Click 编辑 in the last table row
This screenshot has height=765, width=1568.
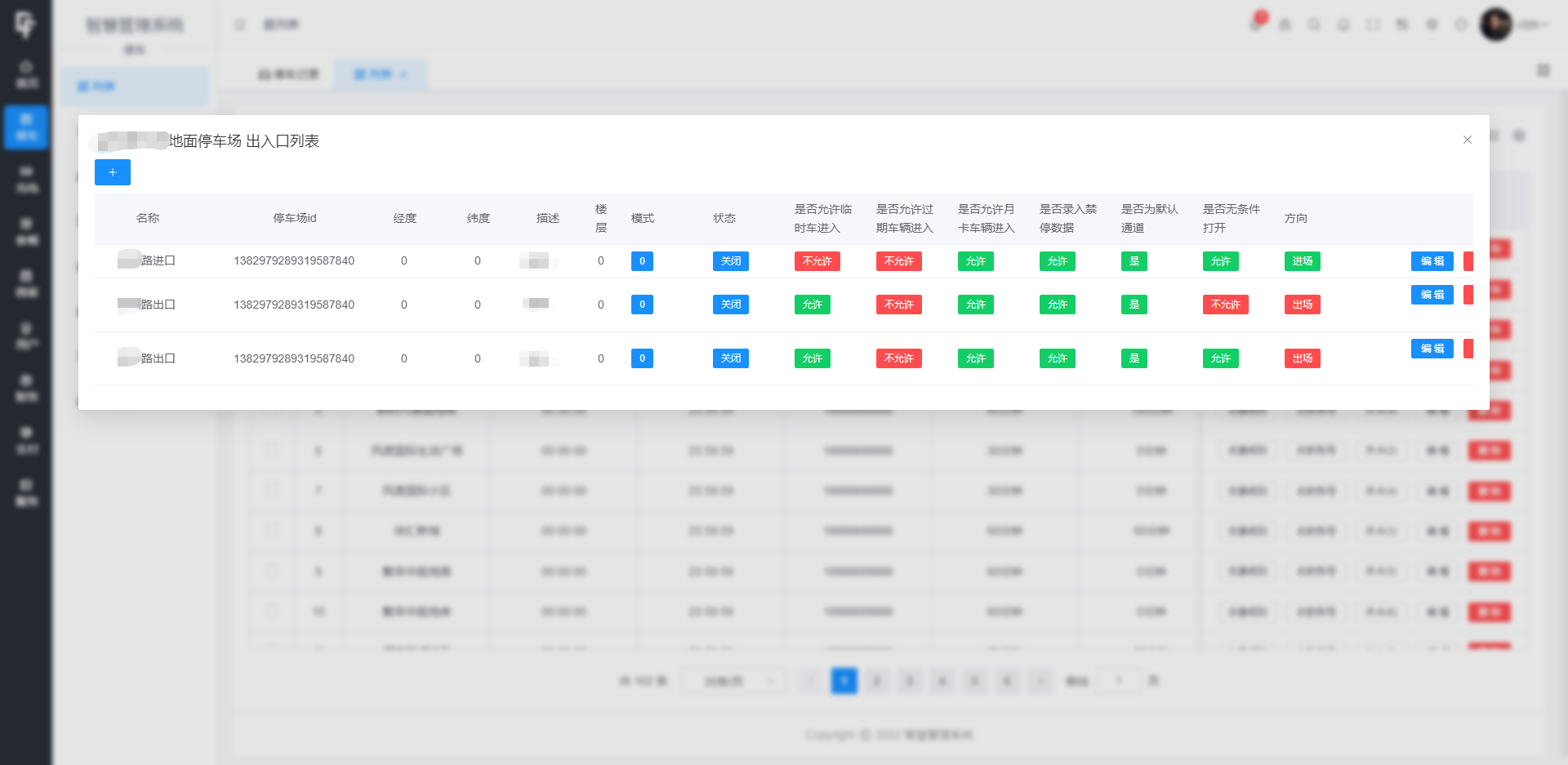coord(1432,349)
